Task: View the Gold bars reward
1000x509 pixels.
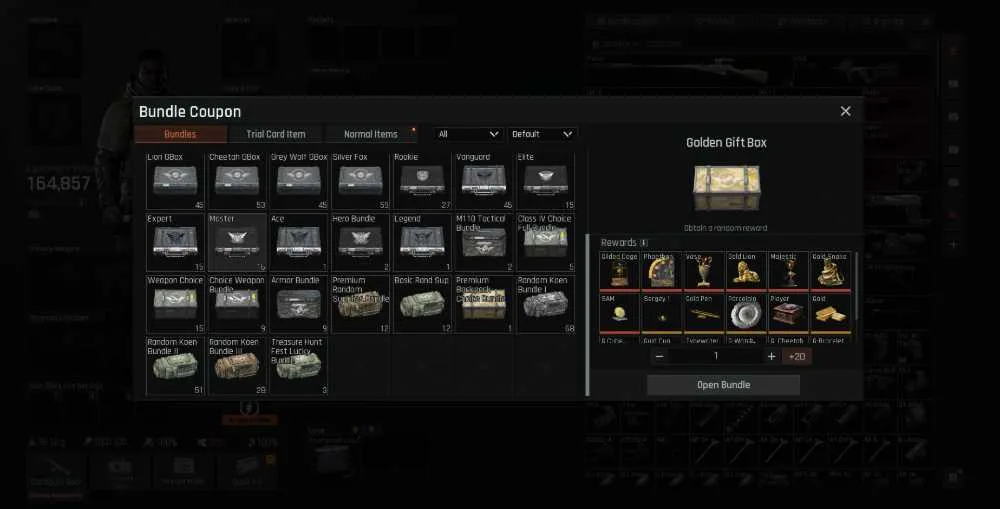Action: tap(830, 314)
